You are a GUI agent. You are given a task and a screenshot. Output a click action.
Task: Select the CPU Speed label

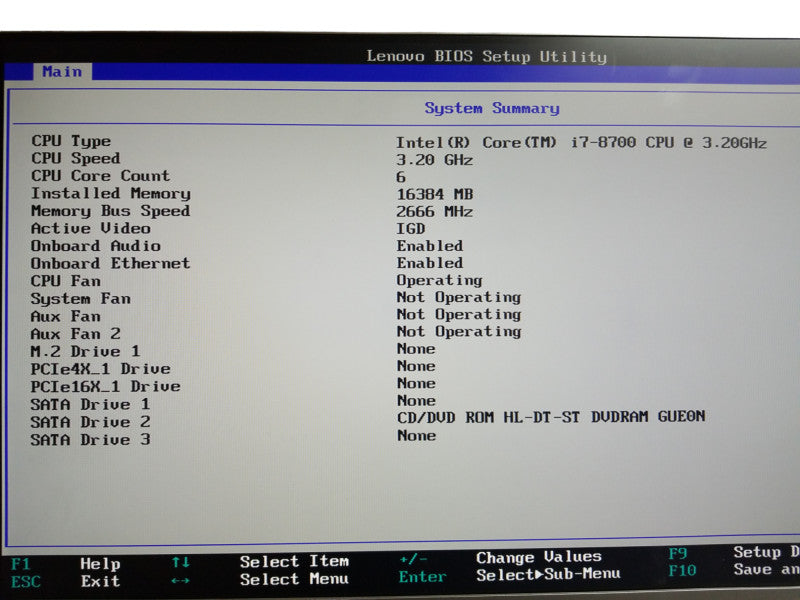76,159
